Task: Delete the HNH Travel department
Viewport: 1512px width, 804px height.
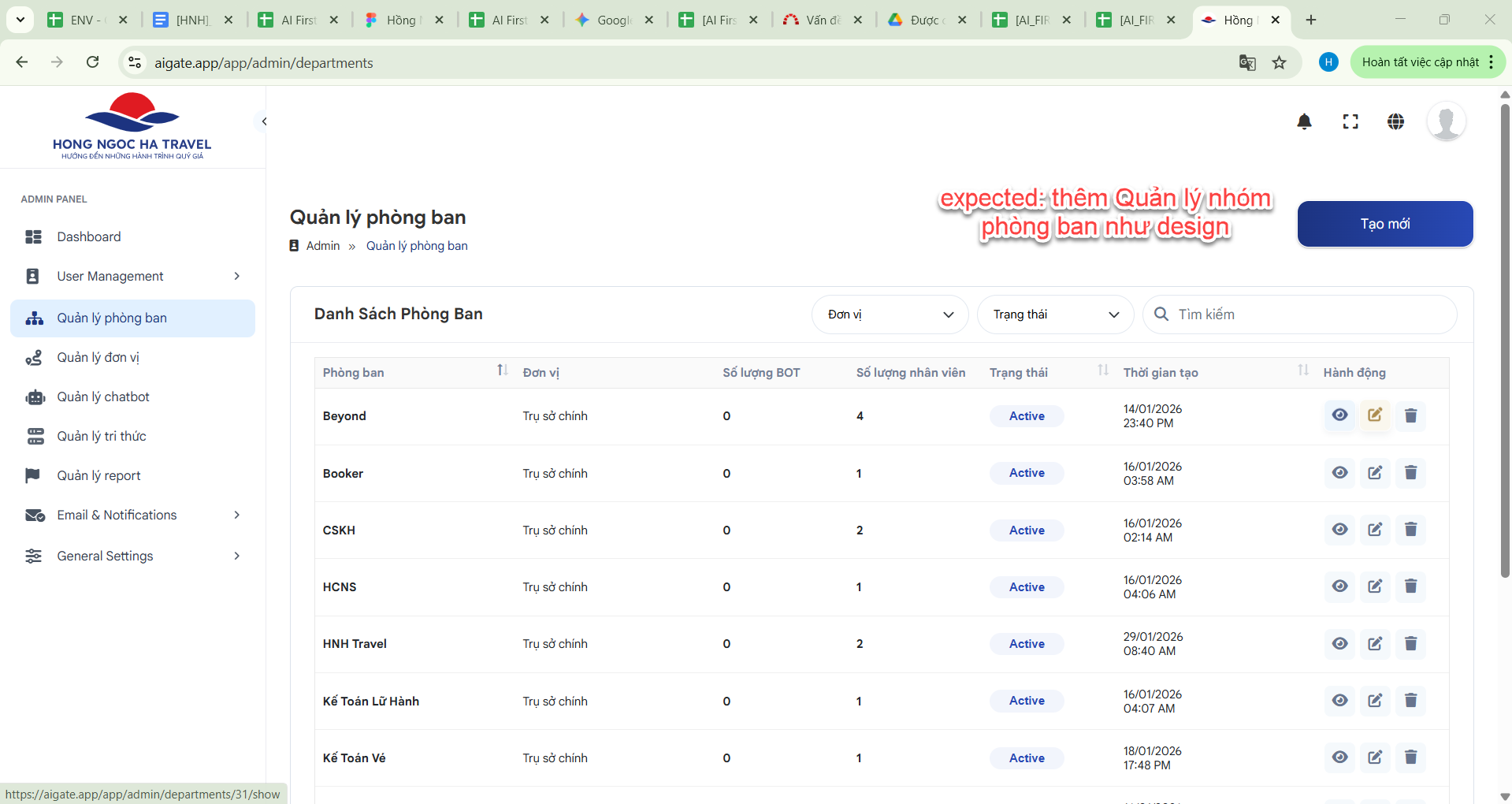Action: tap(1410, 644)
